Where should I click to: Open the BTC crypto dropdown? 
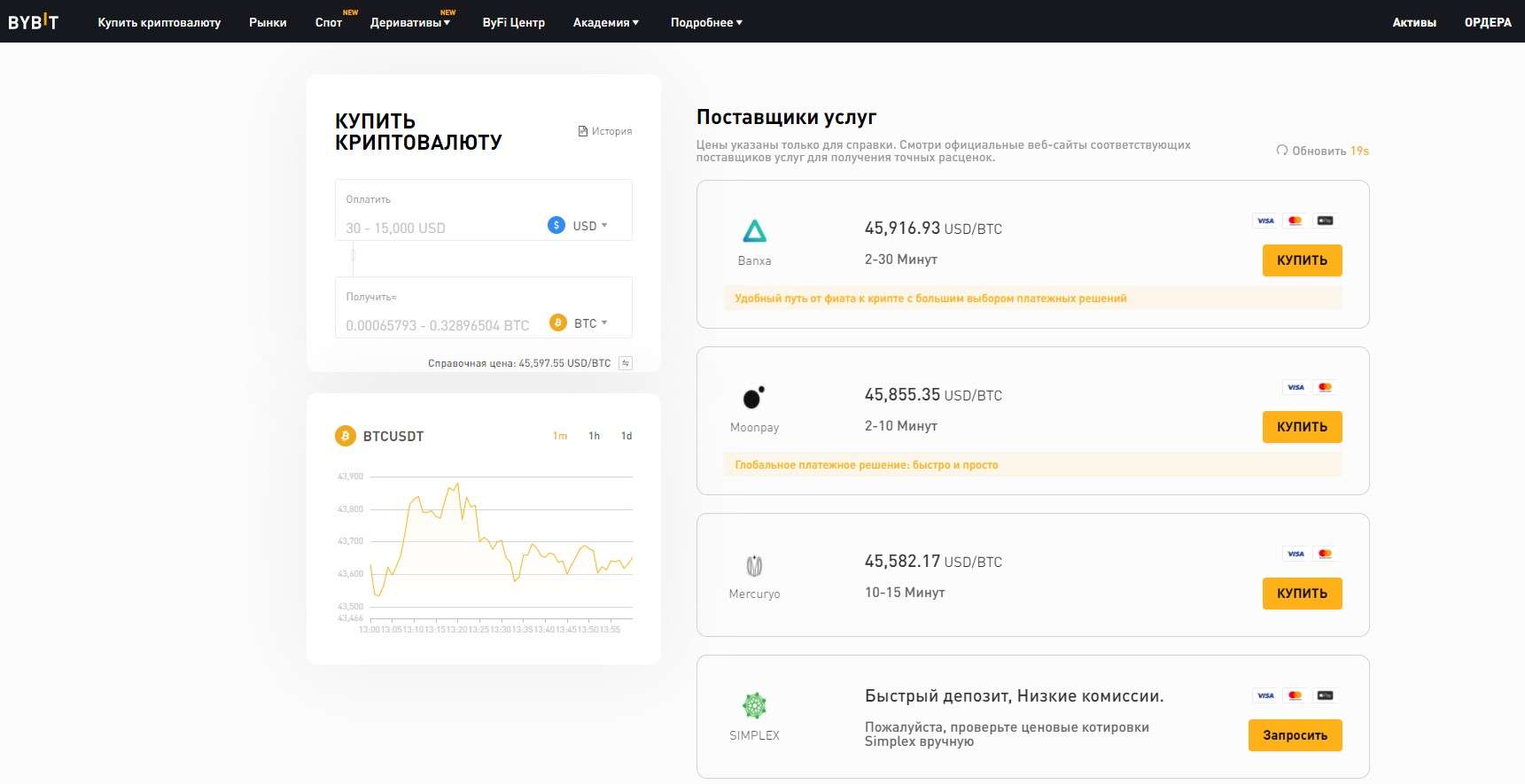coord(590,323)
